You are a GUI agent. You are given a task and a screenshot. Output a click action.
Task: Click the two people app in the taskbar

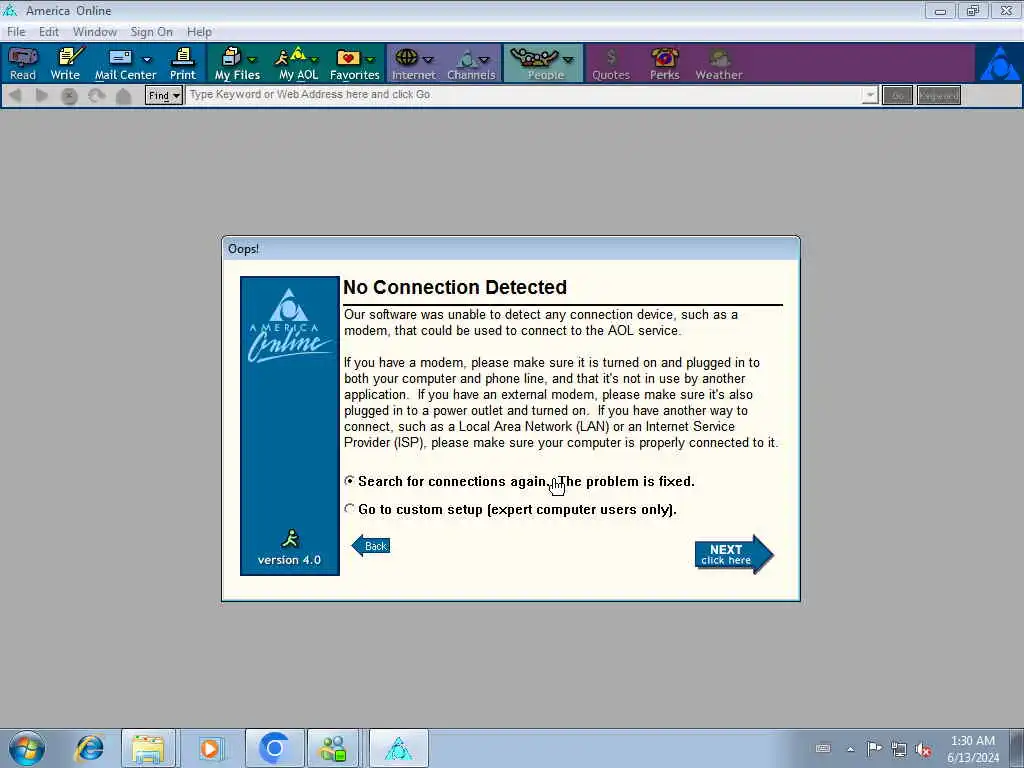[x=333, y=748]
